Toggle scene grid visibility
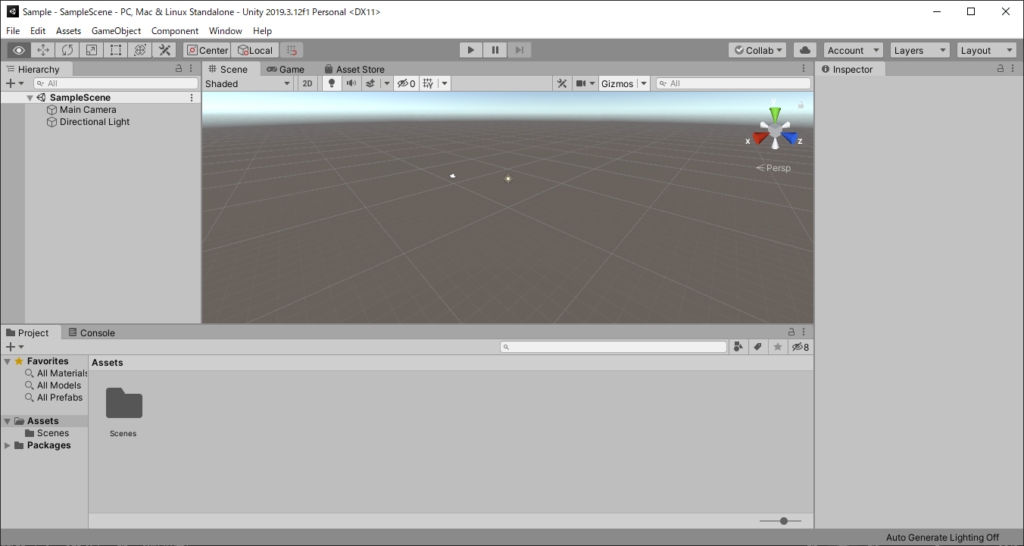1024x546 pixels. (x=428, y=84)
